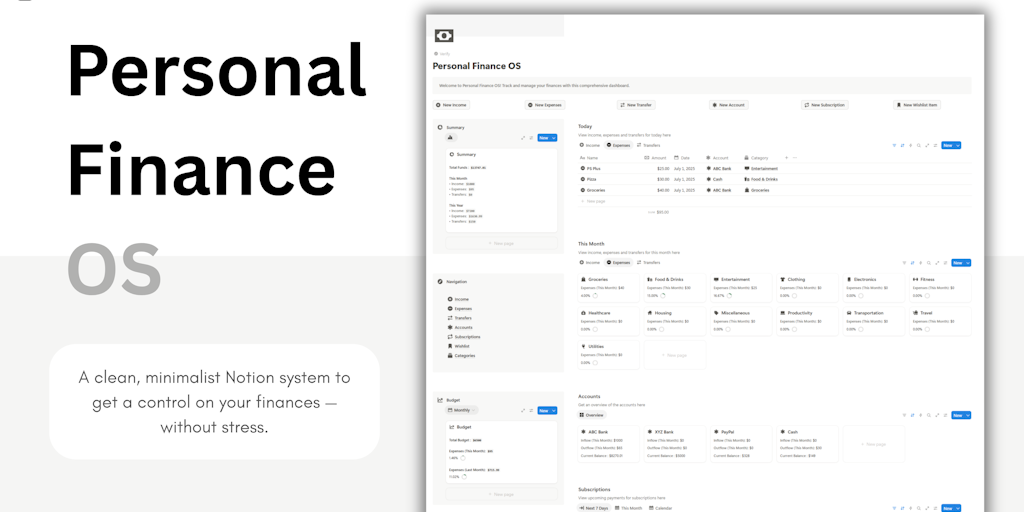Click sort icon in Today section toolbar
Viewport: 1024px width, 512px height.
pyautogui.click(x=903, y=146)
